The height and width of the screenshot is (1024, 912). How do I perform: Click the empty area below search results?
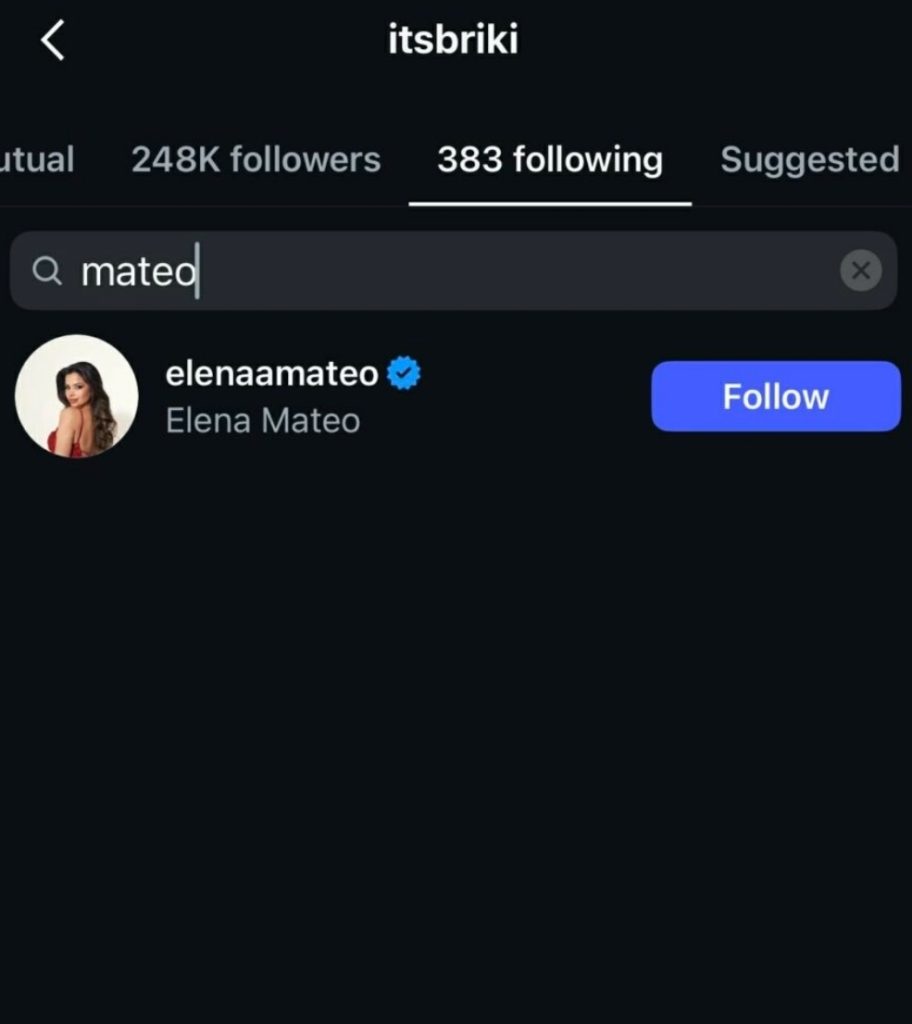point(456,720)
